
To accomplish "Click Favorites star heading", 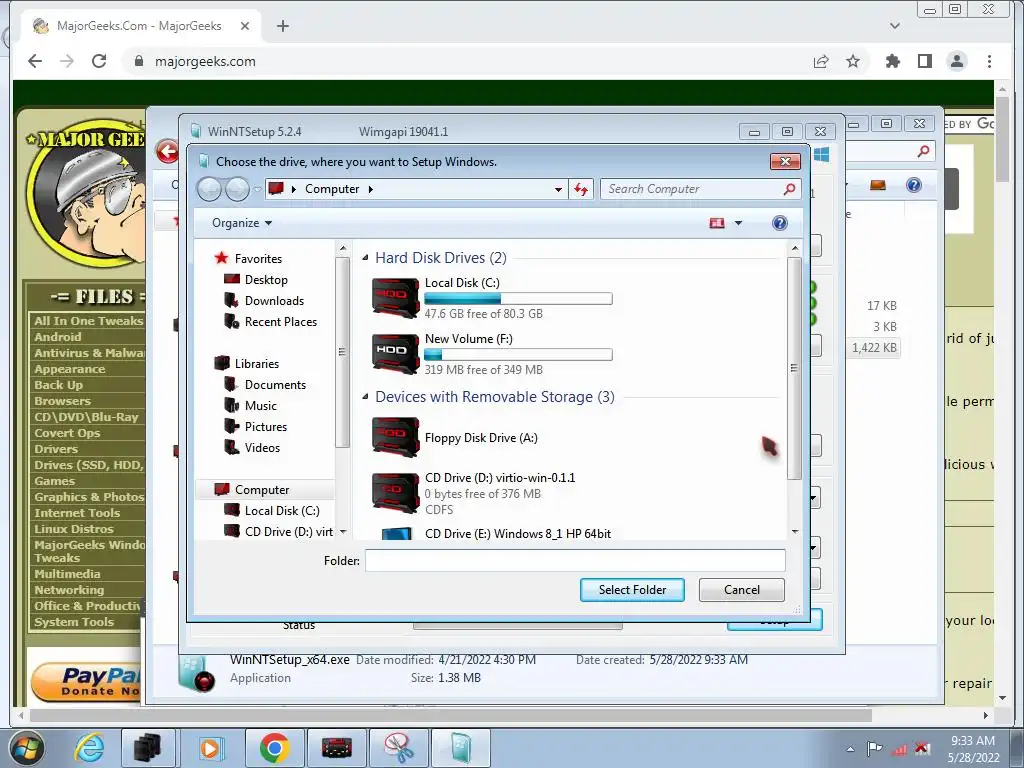I will (258, 259).
